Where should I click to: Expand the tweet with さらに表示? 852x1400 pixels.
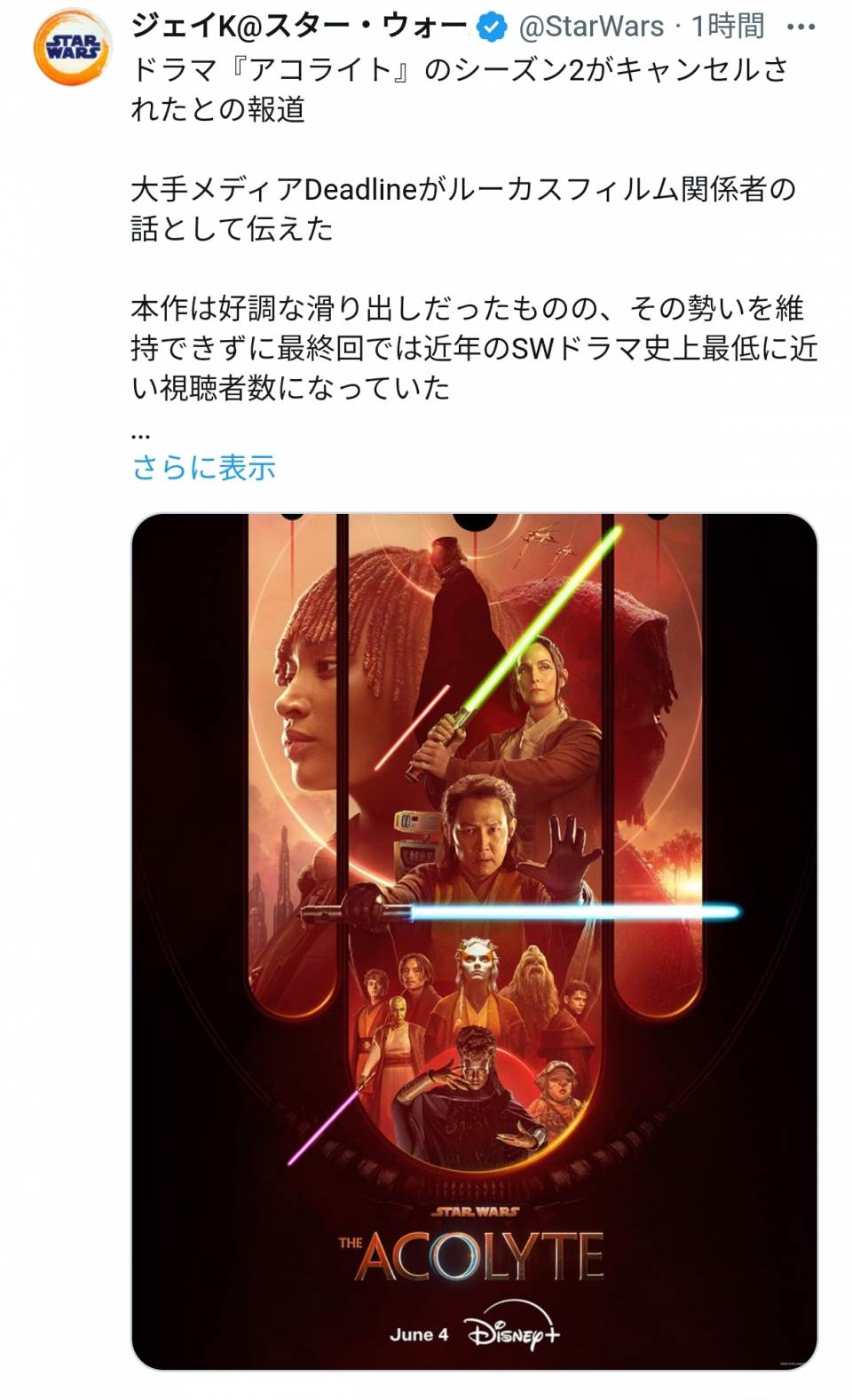203,467
